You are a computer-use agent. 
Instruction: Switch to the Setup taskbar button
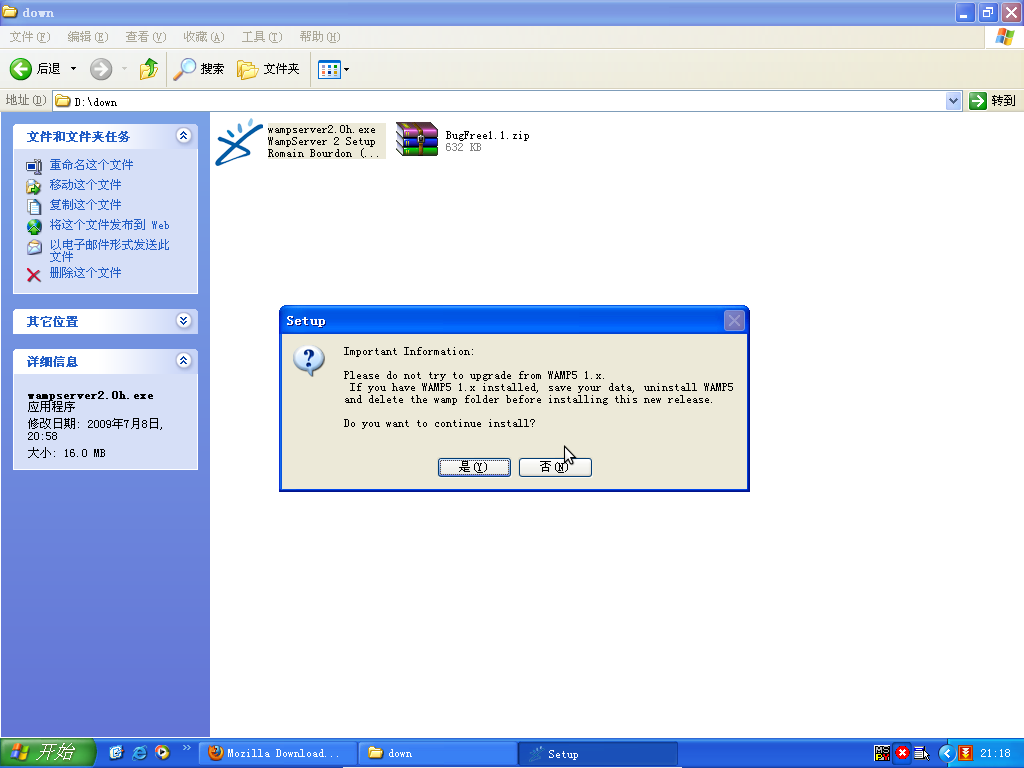coord(599,754)
